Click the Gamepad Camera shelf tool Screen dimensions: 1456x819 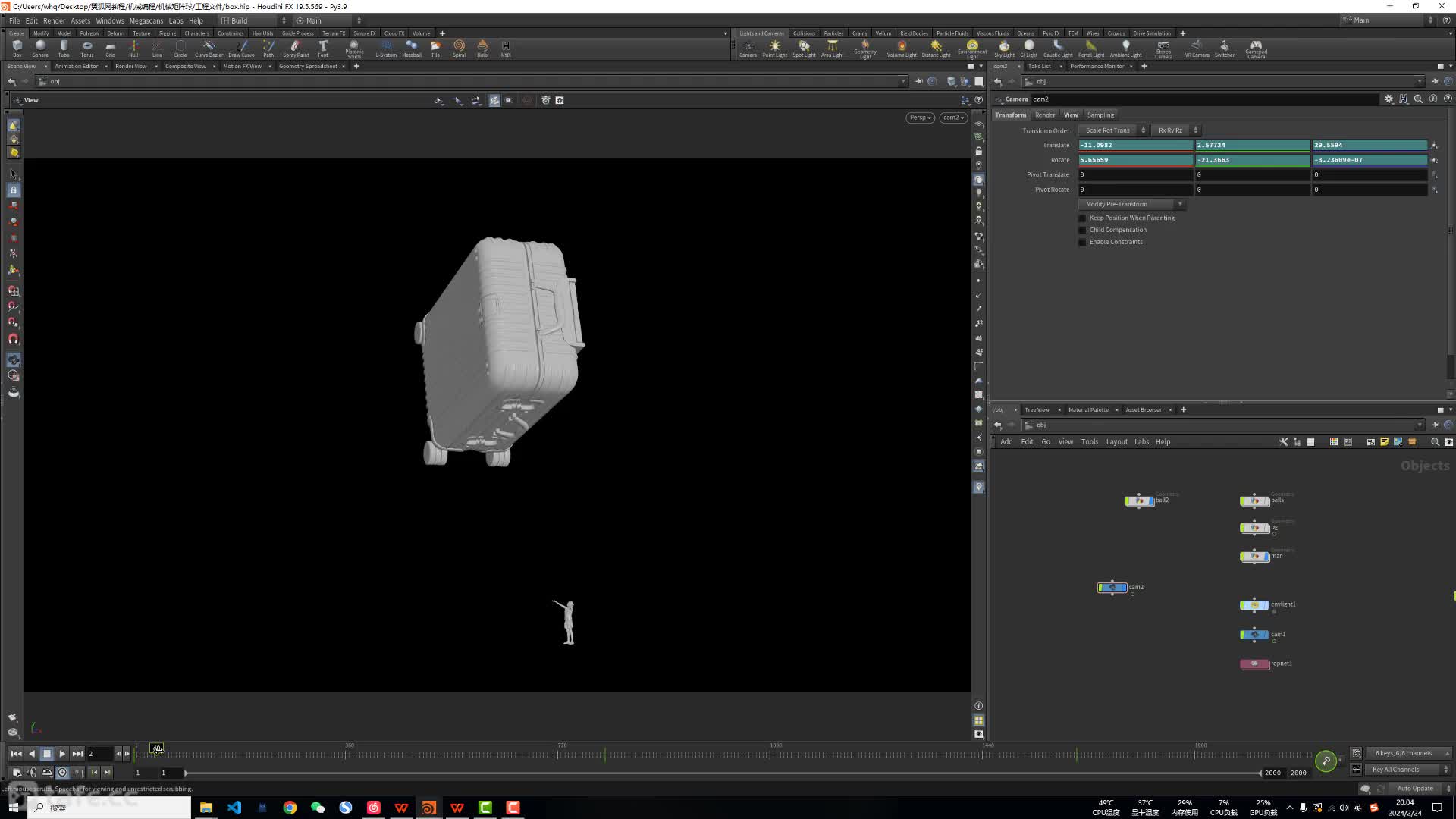click(x=1256, y=49)
